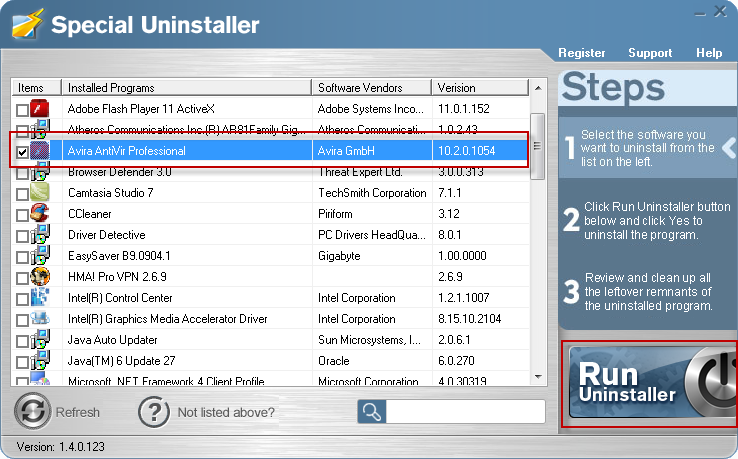The height and width of the screenshot is (459, 738).
Task: Click the list scroll up arrow
Action: click(x=538, y=88)
